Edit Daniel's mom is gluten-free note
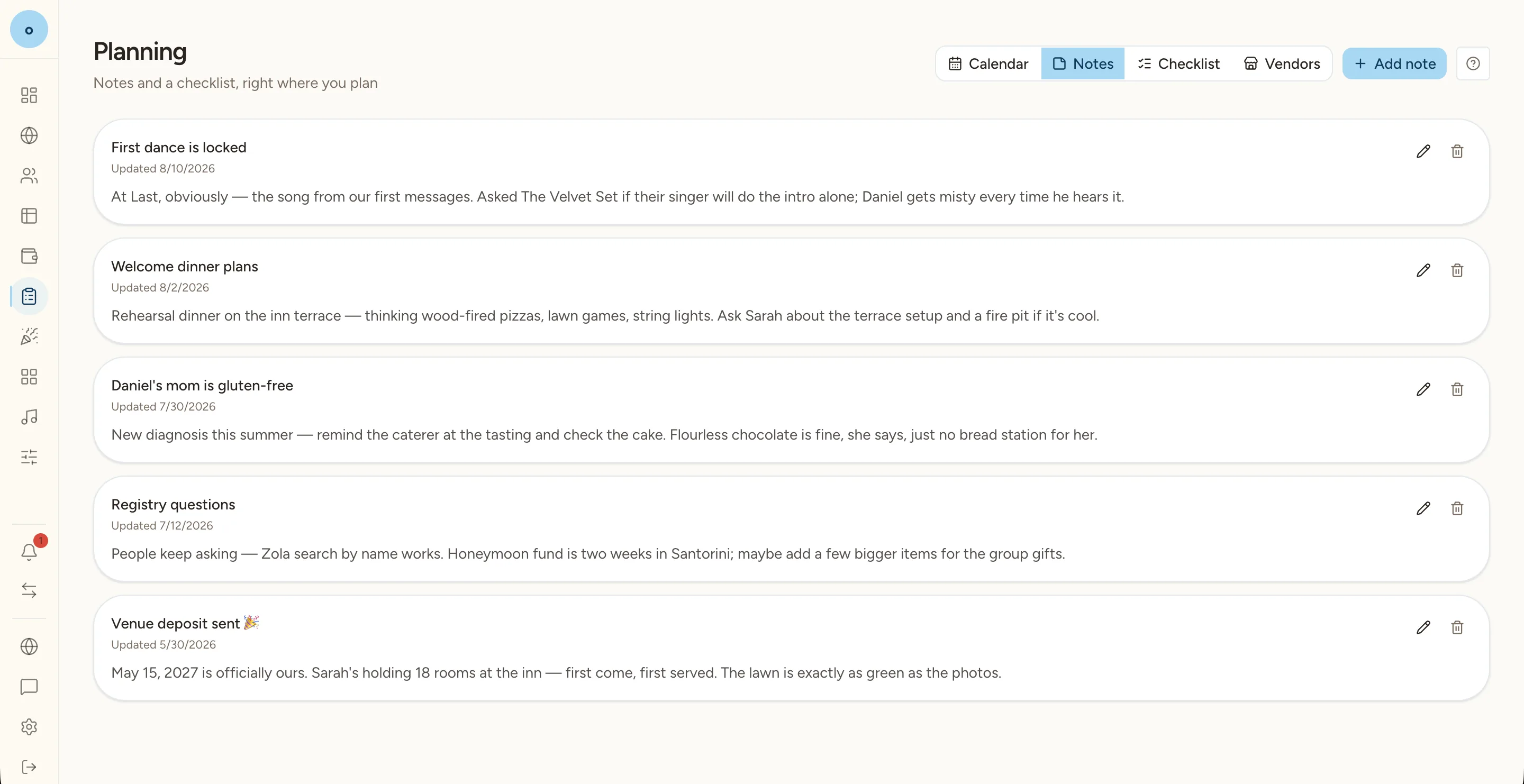1524x784 pixels. 1423,389
